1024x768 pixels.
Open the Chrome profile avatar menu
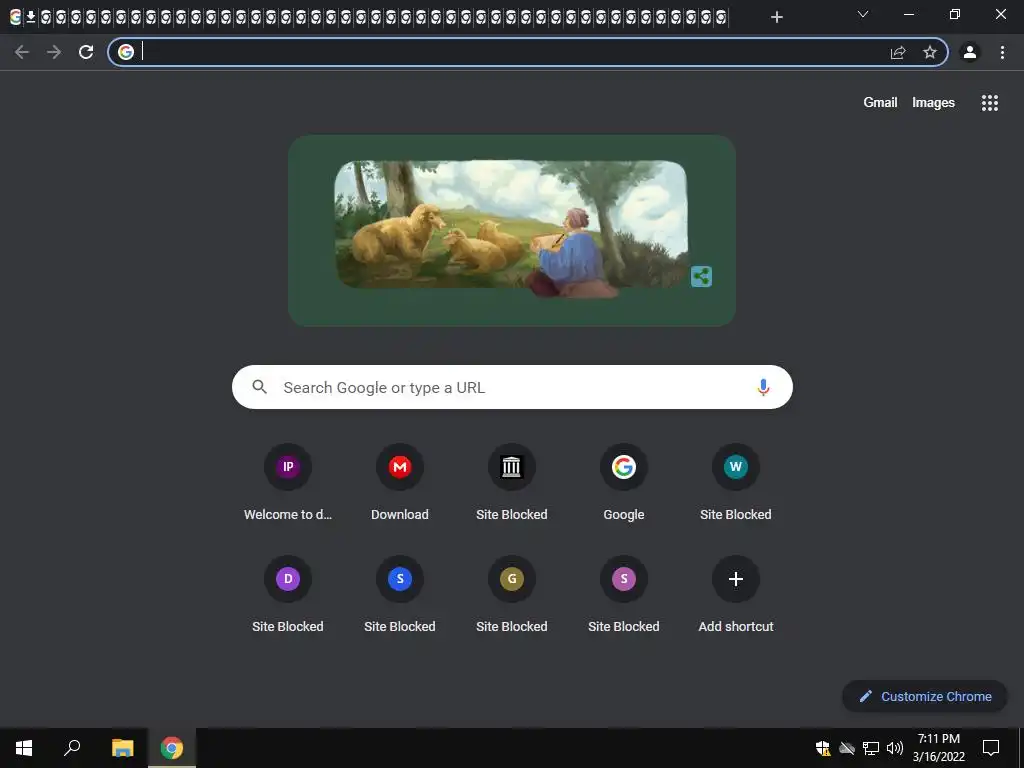pyautogui.click(x=970, y=52)
